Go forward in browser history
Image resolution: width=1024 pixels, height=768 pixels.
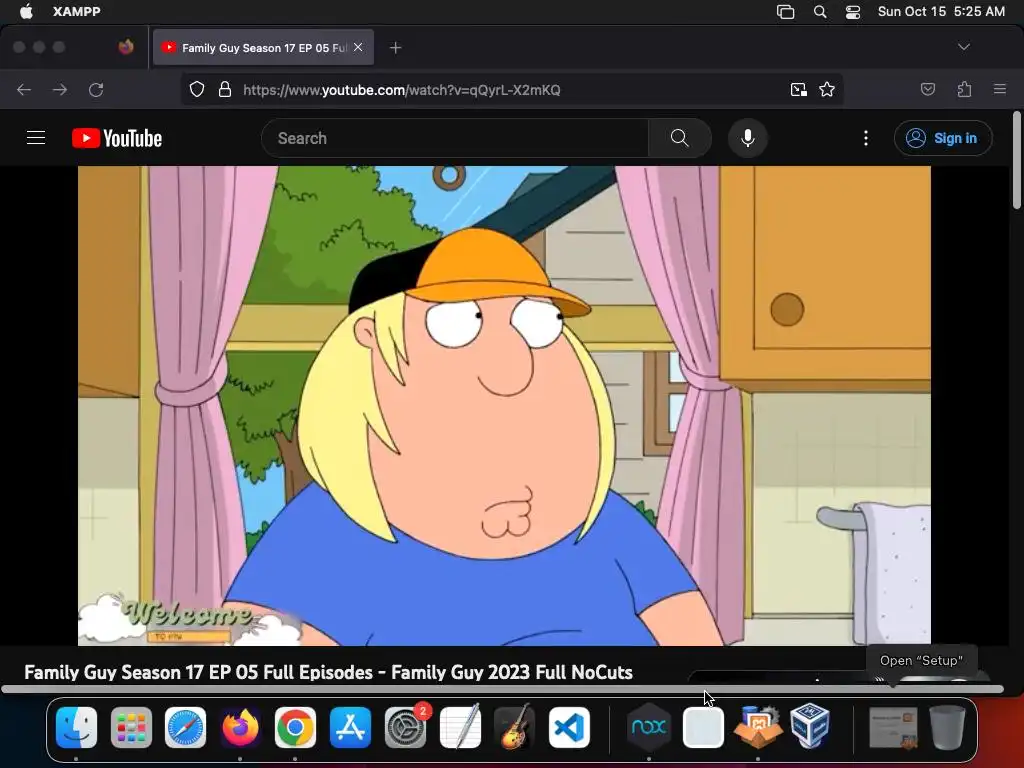(x=59, y=89)
